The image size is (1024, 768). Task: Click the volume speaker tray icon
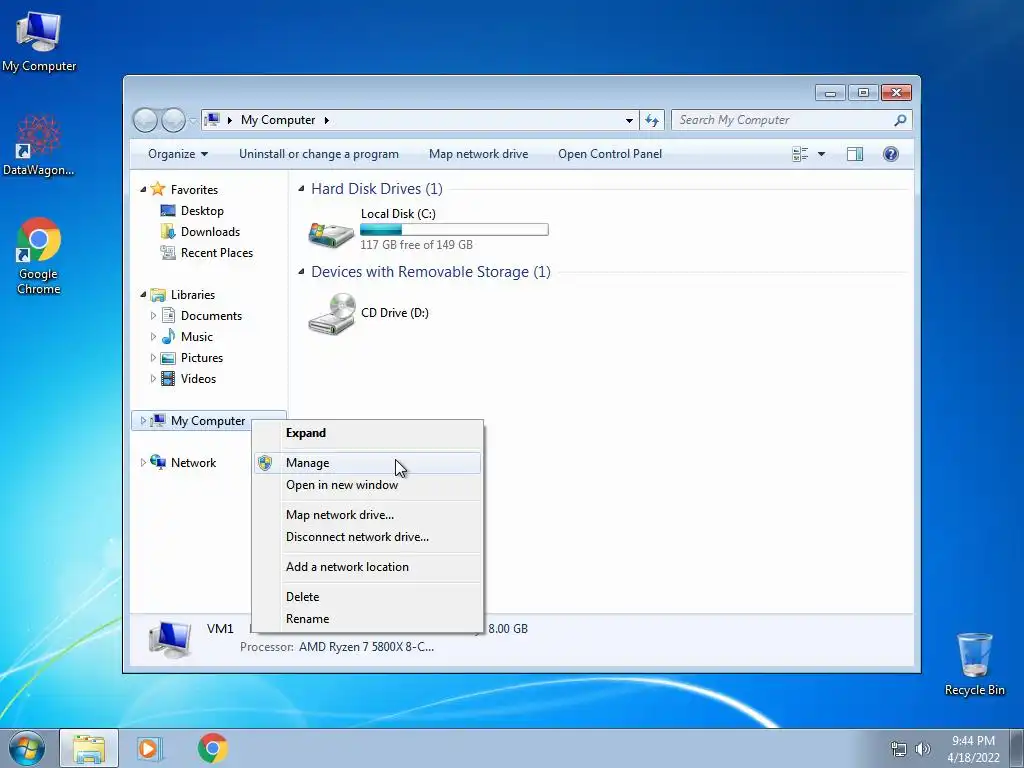922,749
